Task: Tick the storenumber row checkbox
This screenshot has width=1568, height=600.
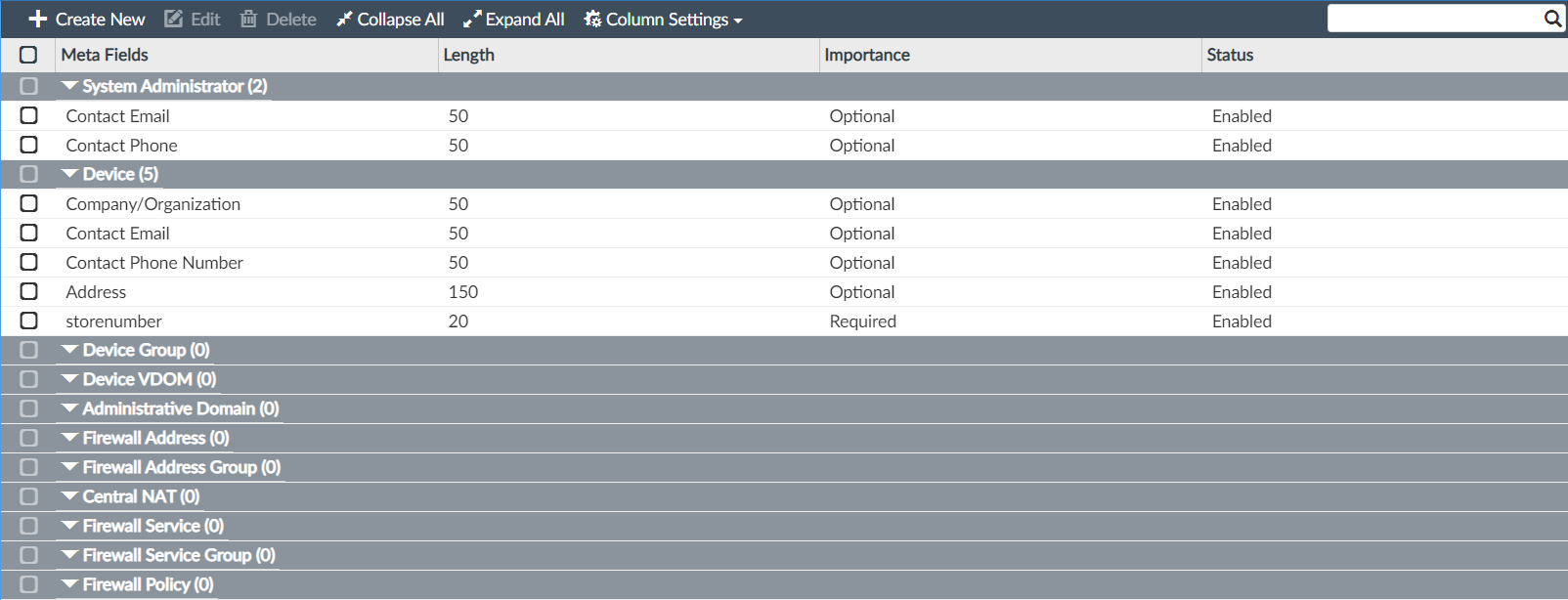Action: [29, 321]
